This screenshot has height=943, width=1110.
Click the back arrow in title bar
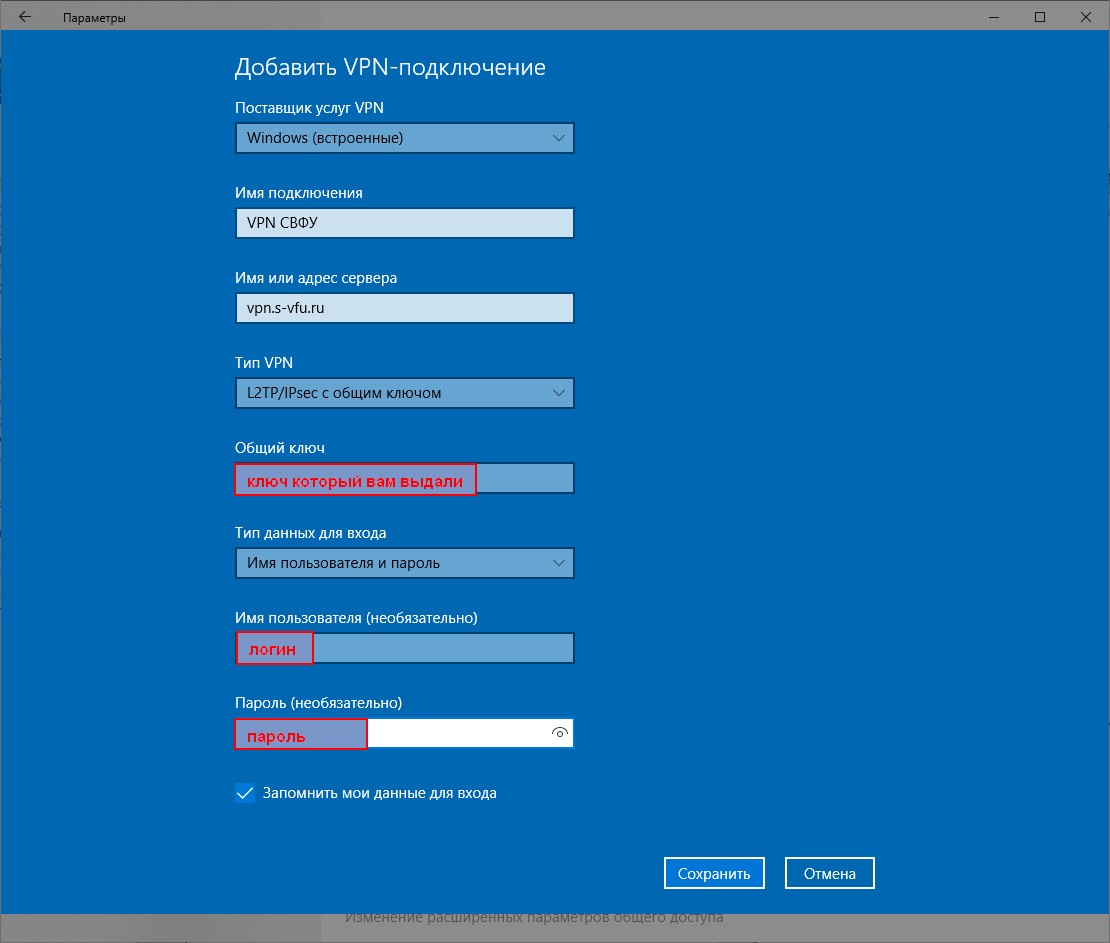[x=24, y=17]
